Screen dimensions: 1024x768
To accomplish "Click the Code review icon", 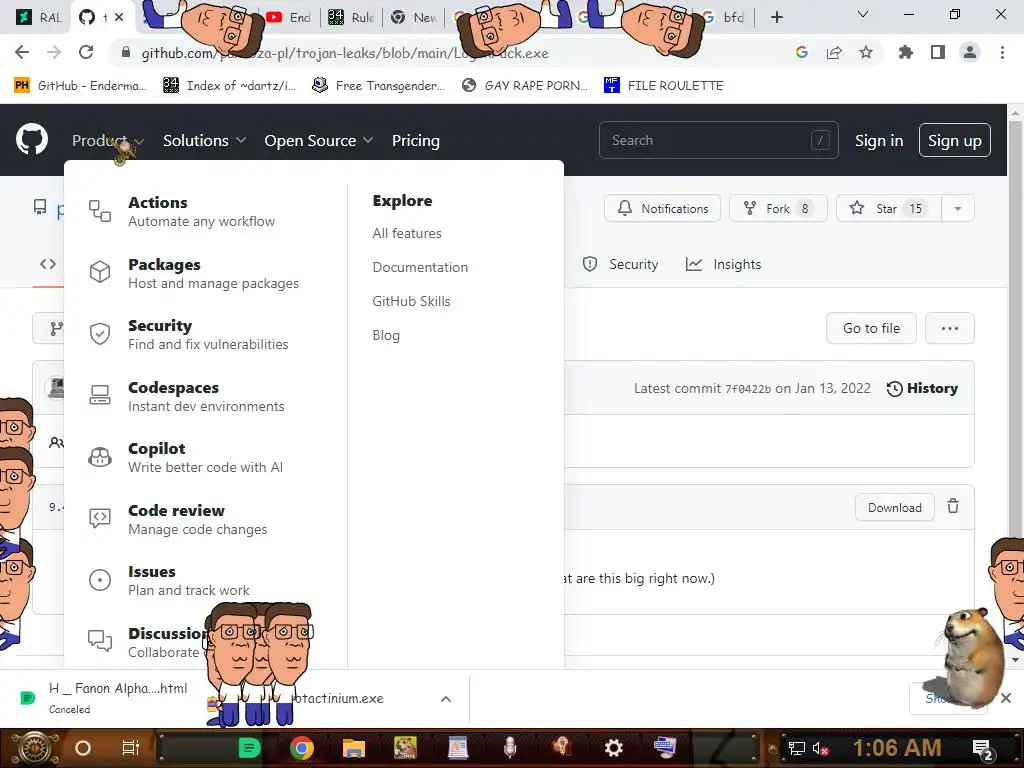I will [x=100, y=518].
